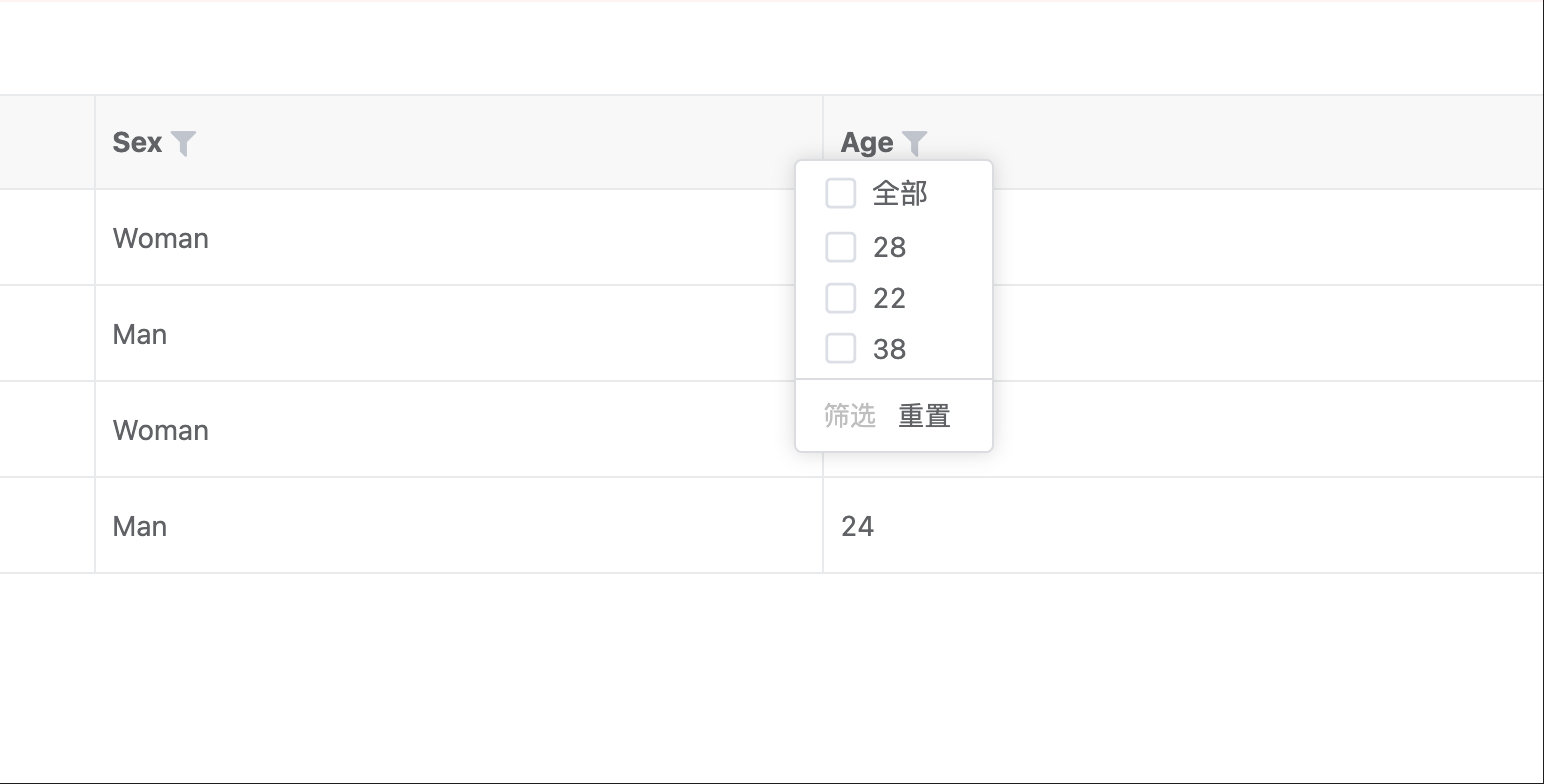This screenshot has width=1544, height=784.
Task: Pick the 38 option label in filter dropdown
Action: pos(889,349)
